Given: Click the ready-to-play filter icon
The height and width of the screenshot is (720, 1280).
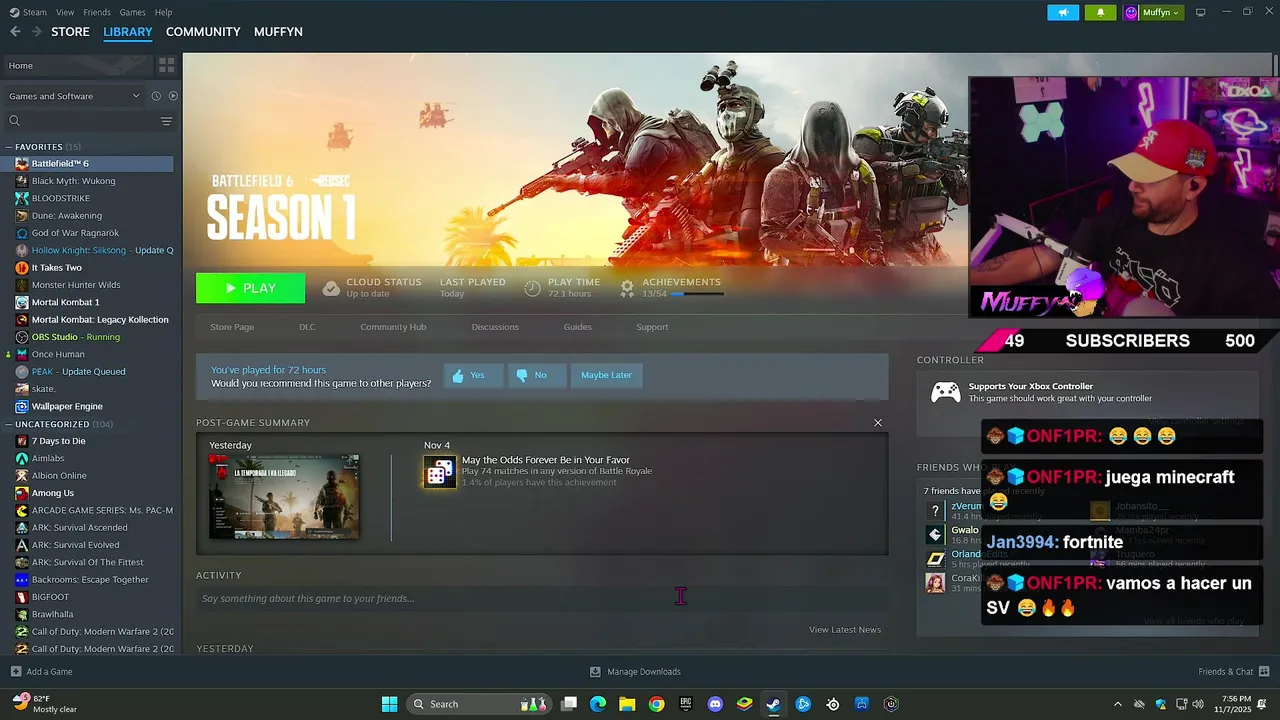Looking at the screenshot, I should (x=173, y=96).
